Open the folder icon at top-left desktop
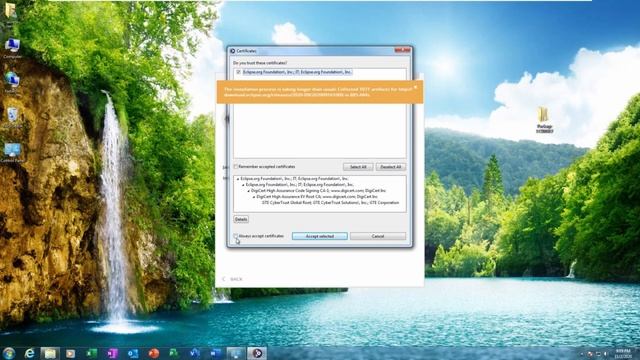 10,12
